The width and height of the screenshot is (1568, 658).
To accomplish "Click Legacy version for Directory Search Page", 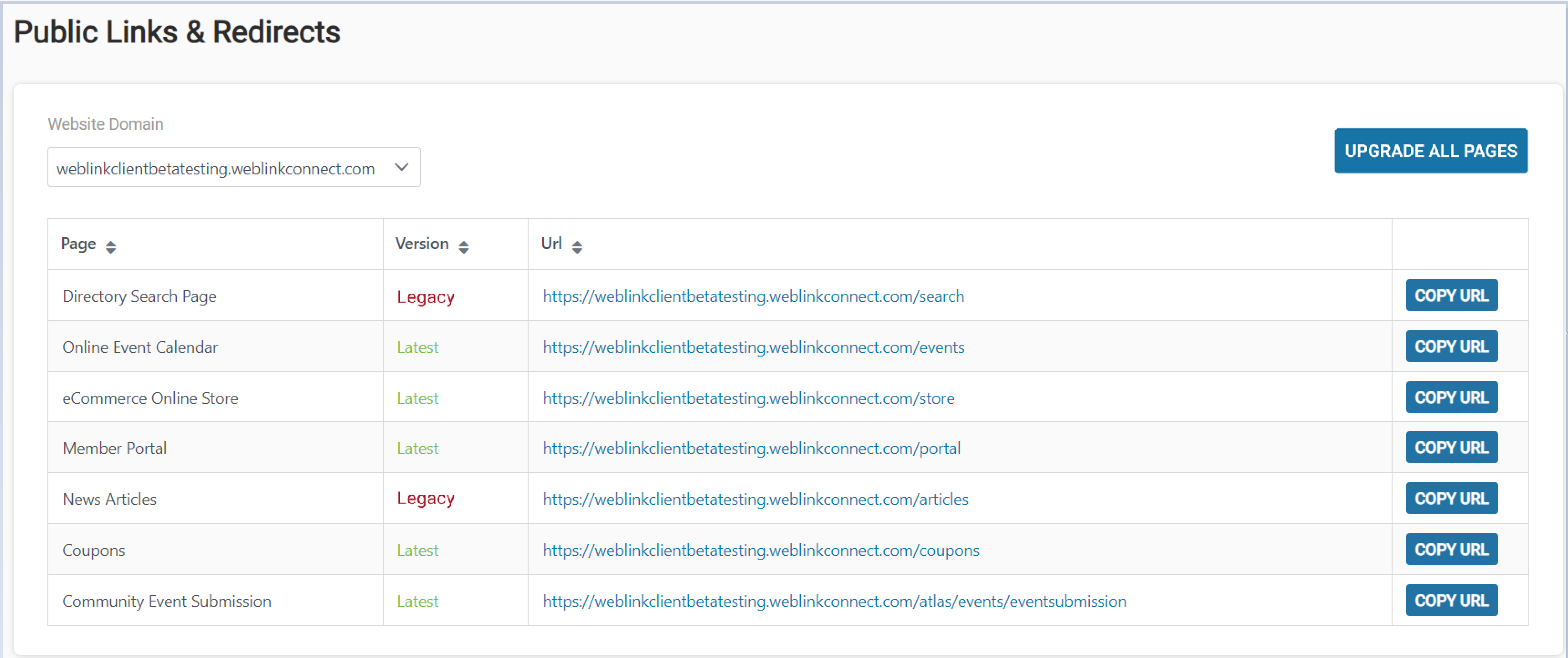I will 426,297.
